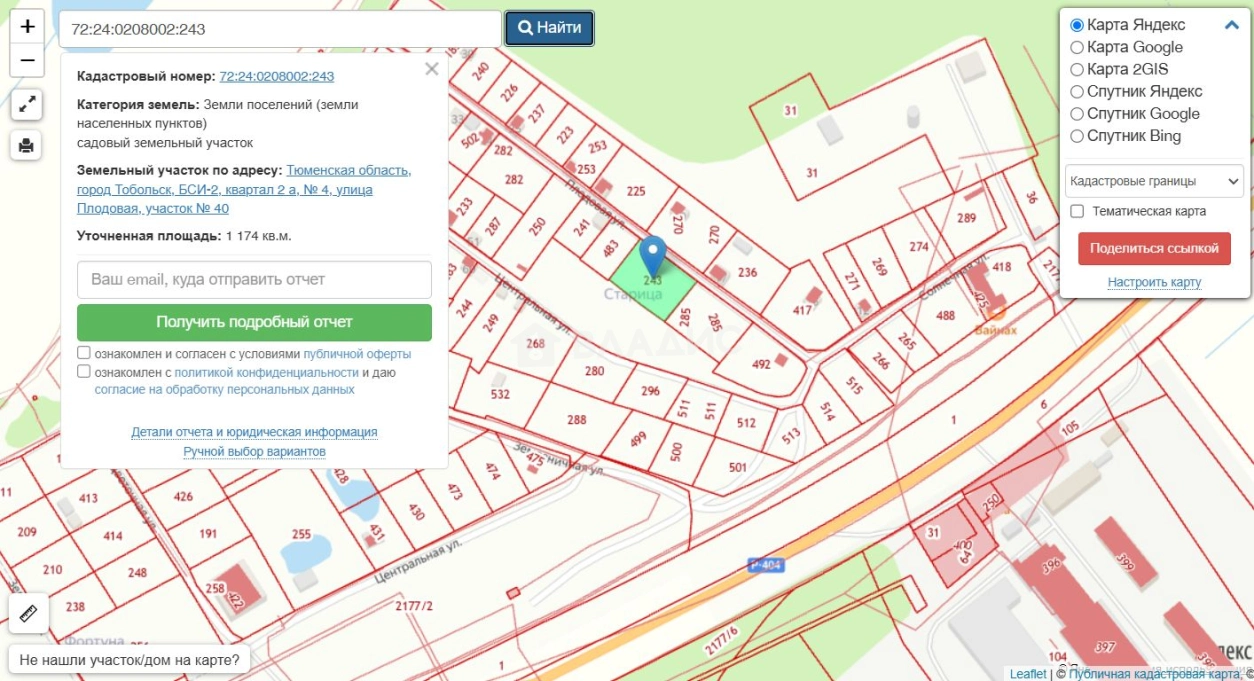Click Поделиться ссылкой button
This screenshot has height=681, width=1254.
point(1154,249)
